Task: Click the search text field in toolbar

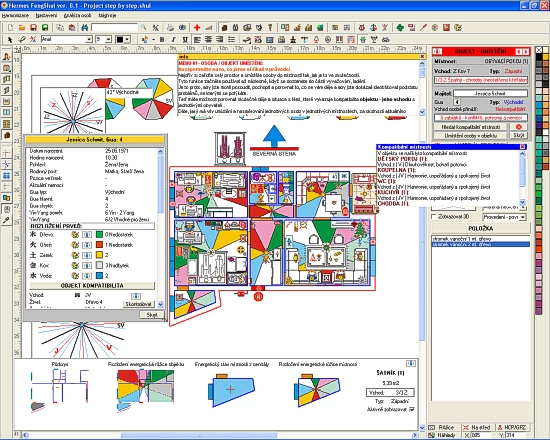Action: click(x=114, y=27)
